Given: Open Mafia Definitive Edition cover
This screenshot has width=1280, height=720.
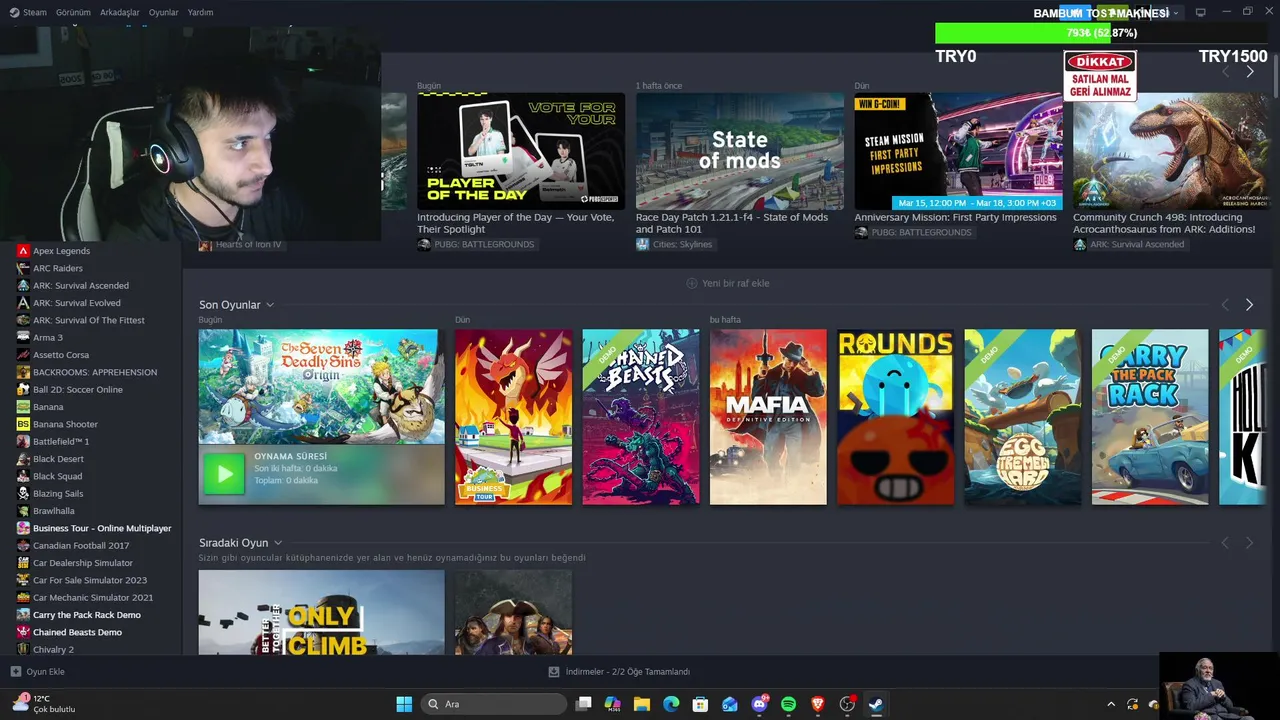Looking at the screenshot, I should click(768, 417).
